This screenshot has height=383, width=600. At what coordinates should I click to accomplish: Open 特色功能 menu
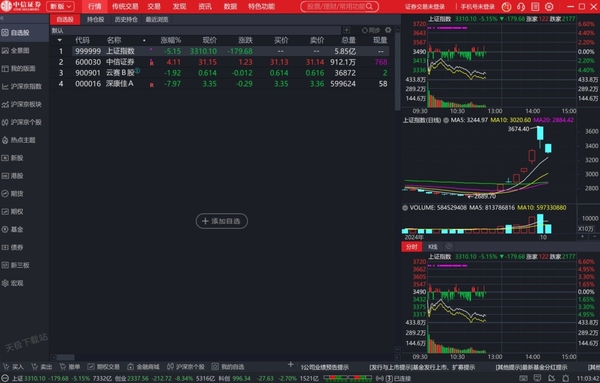[x=261, y=7]
